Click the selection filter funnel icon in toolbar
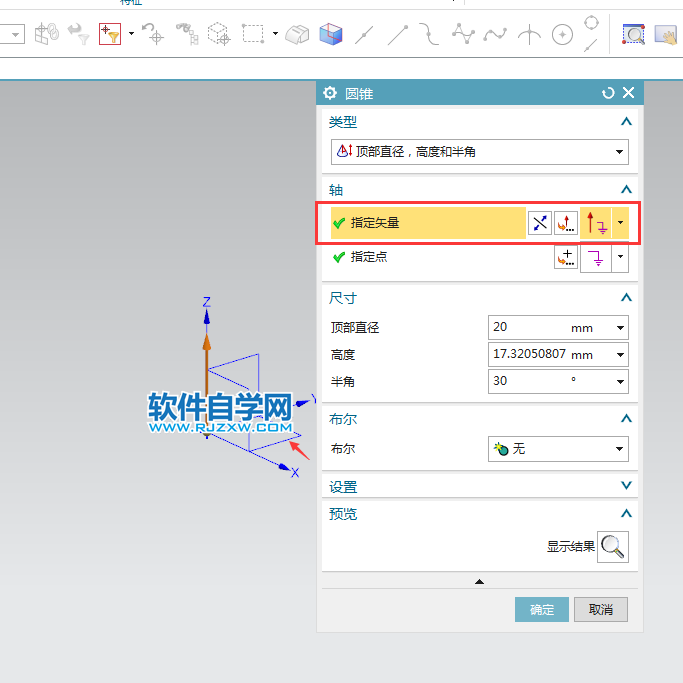Screen dimensions: 683x683 point(110,34)
